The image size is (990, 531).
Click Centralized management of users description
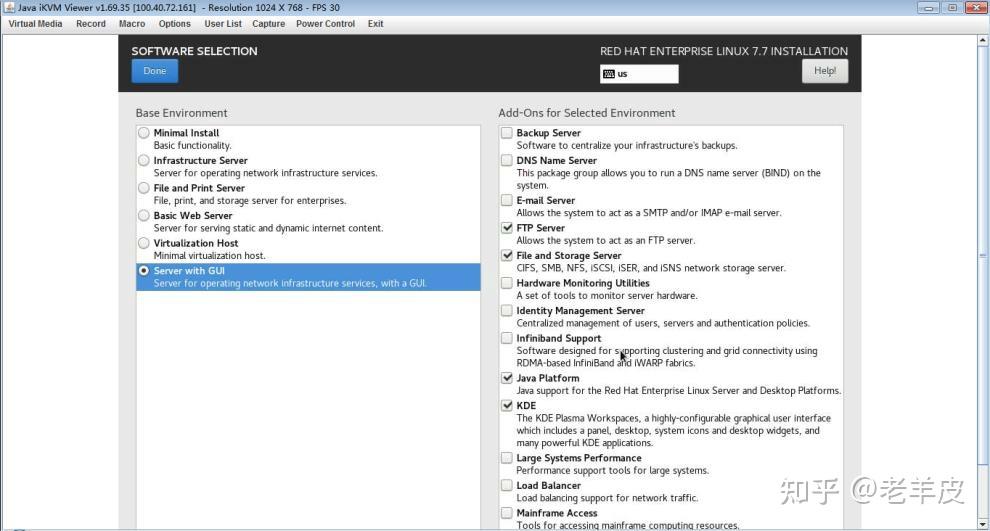[x=663, y=323]
